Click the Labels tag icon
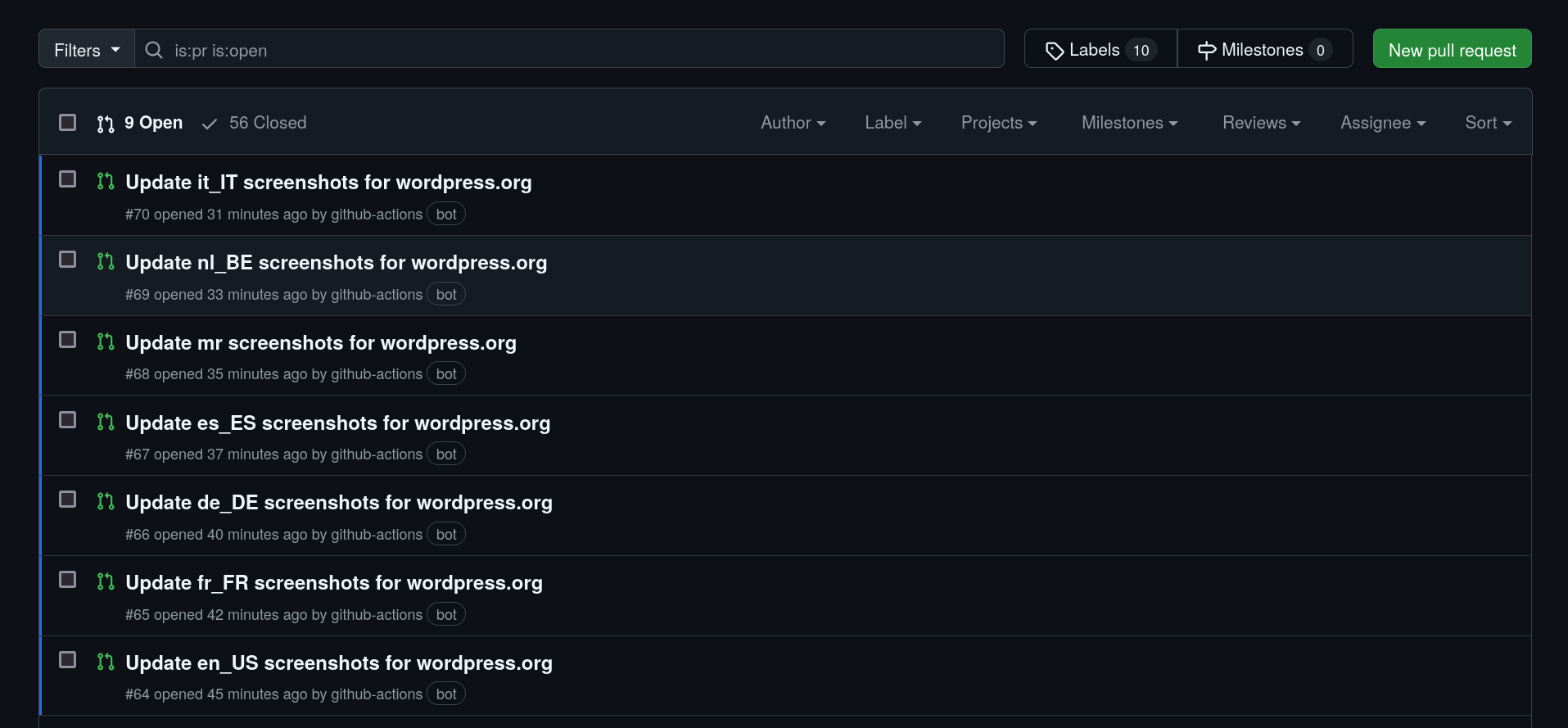Image resolution: width=1568 pixels, height=728 pixels. 1055,51
